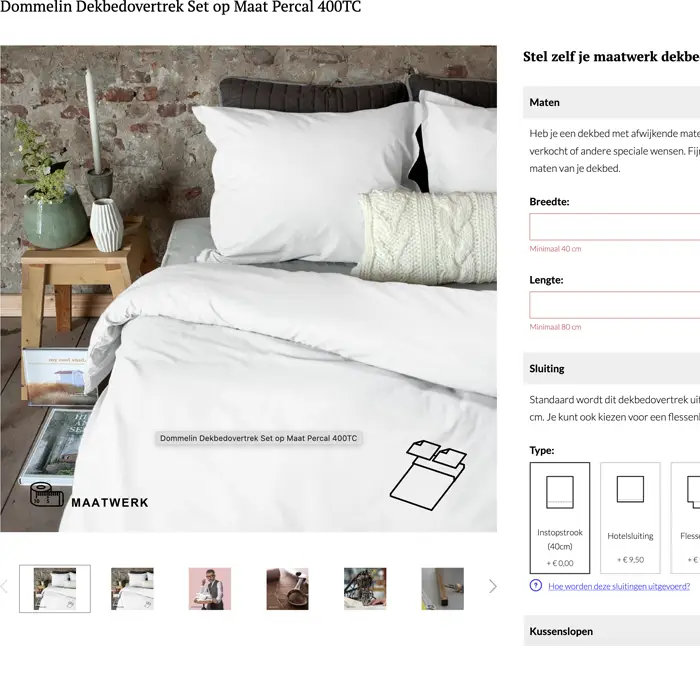Open 'Hoe worden deze sluitingen uitgevoerd?' link
700x700 pixels.
coord(619,586)
